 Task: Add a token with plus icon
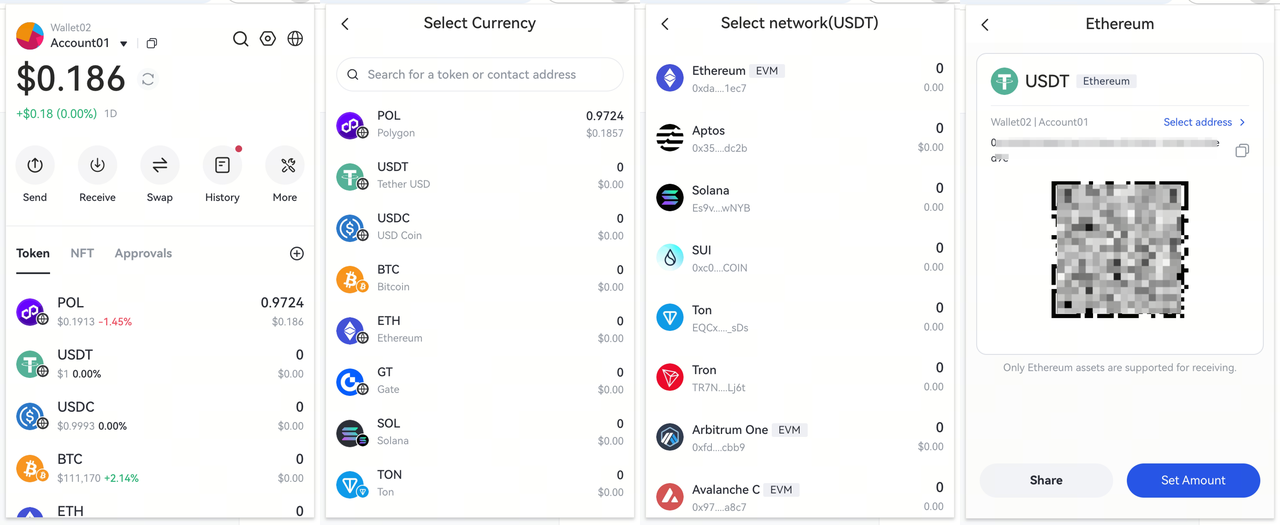pos(297,254)
